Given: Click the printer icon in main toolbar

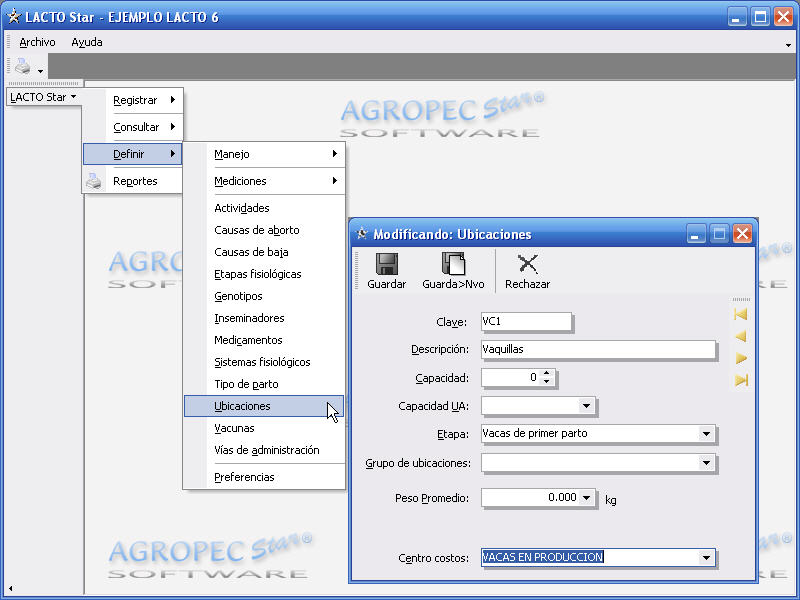Looking at the screenshot, I should [x=22, y=66].
